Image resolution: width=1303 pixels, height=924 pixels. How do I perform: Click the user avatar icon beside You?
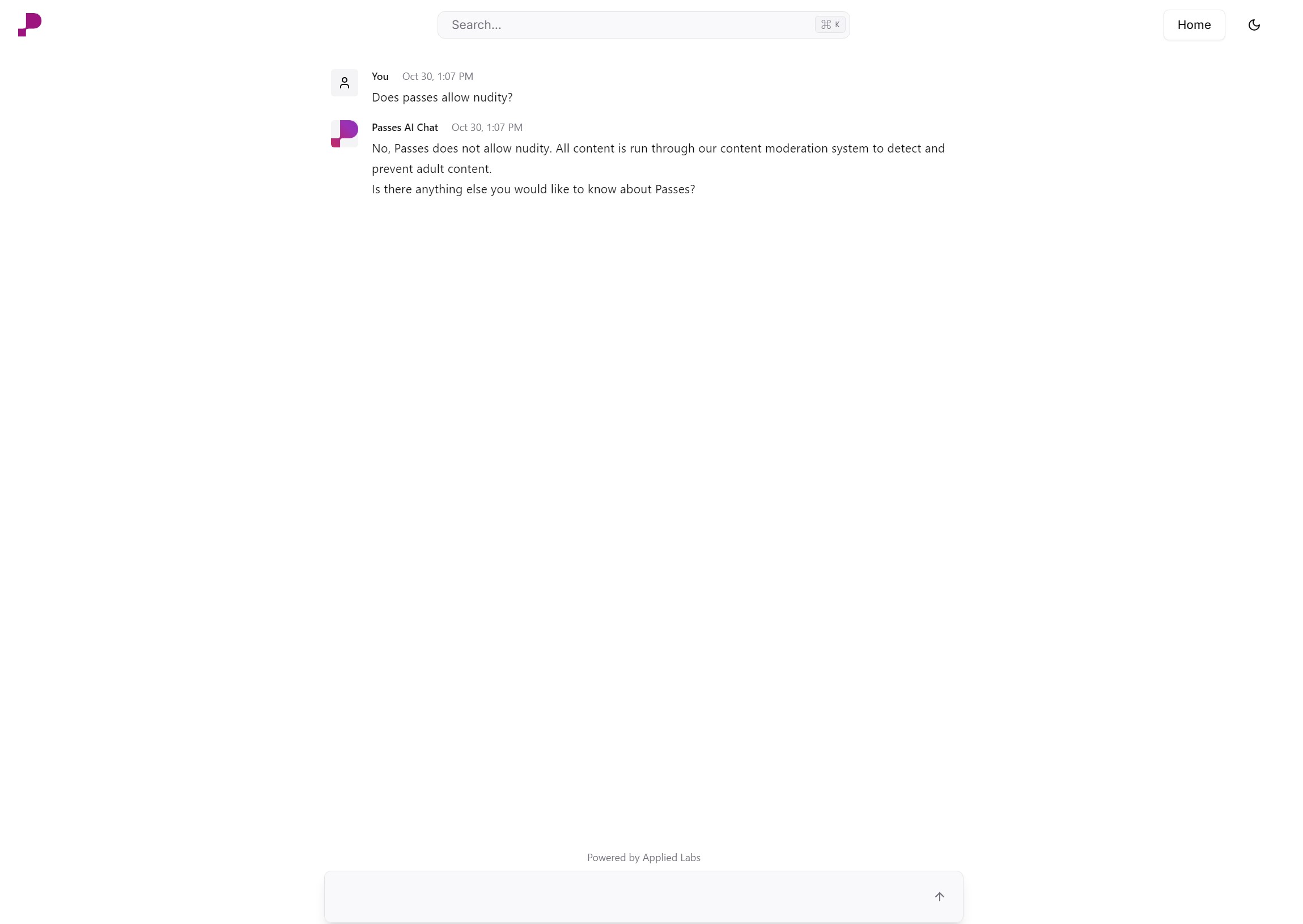point(344,83)
